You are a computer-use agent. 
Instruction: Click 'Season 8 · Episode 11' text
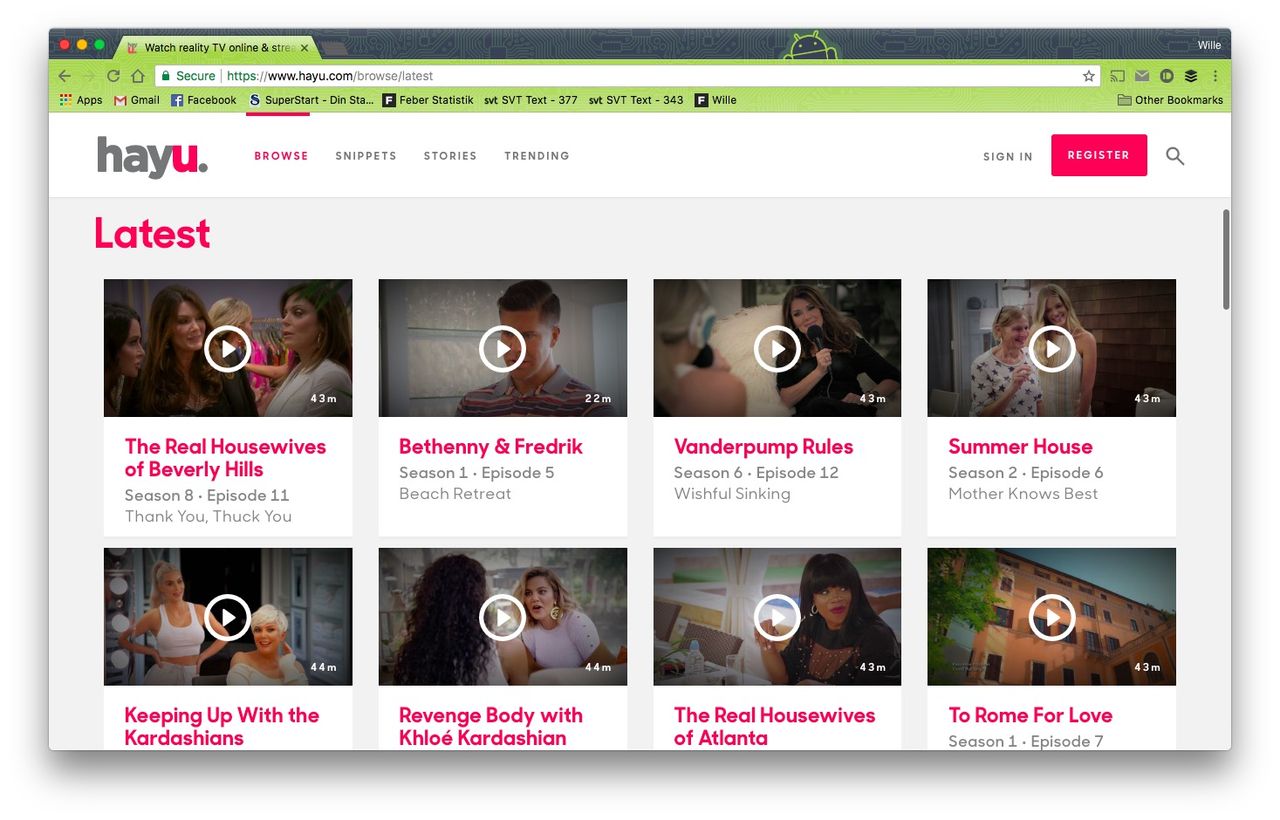click(x=207, y=496)
